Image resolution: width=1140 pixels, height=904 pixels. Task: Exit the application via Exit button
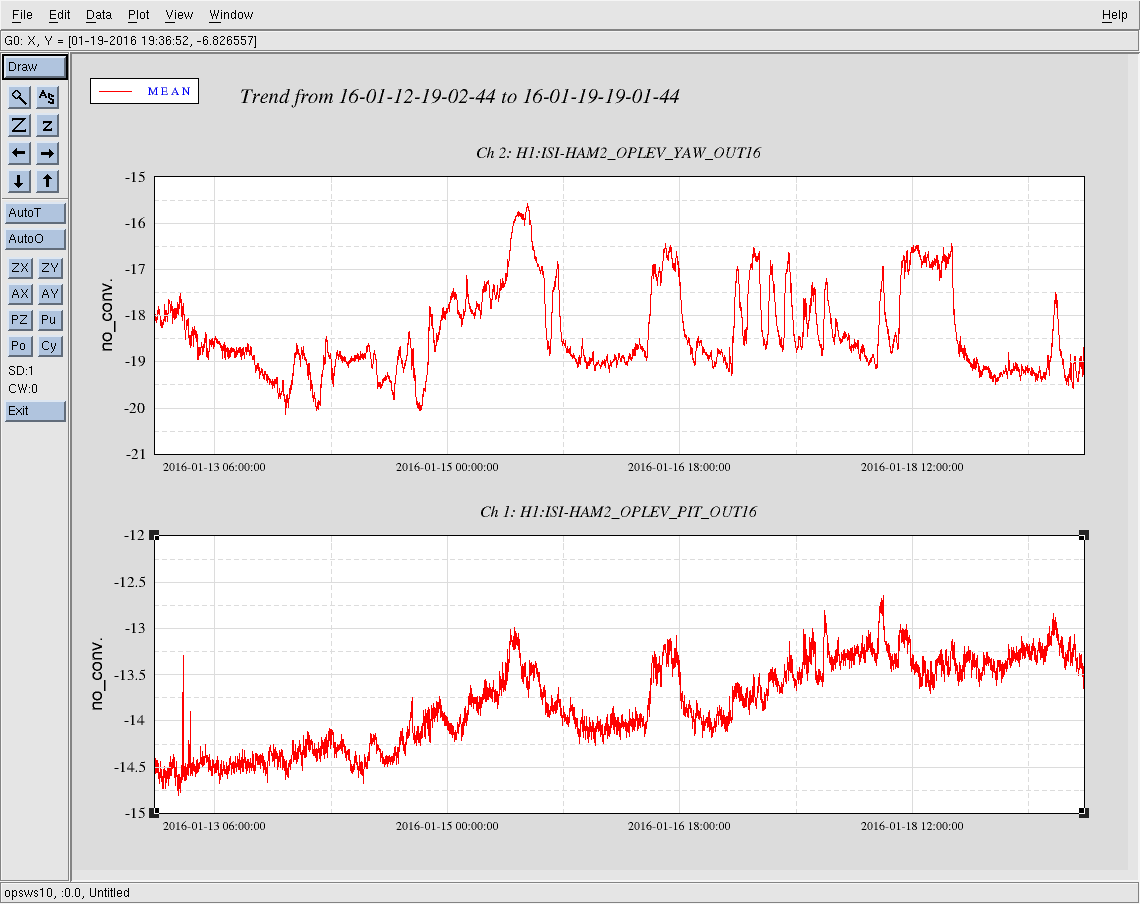(x=35, y=411)
